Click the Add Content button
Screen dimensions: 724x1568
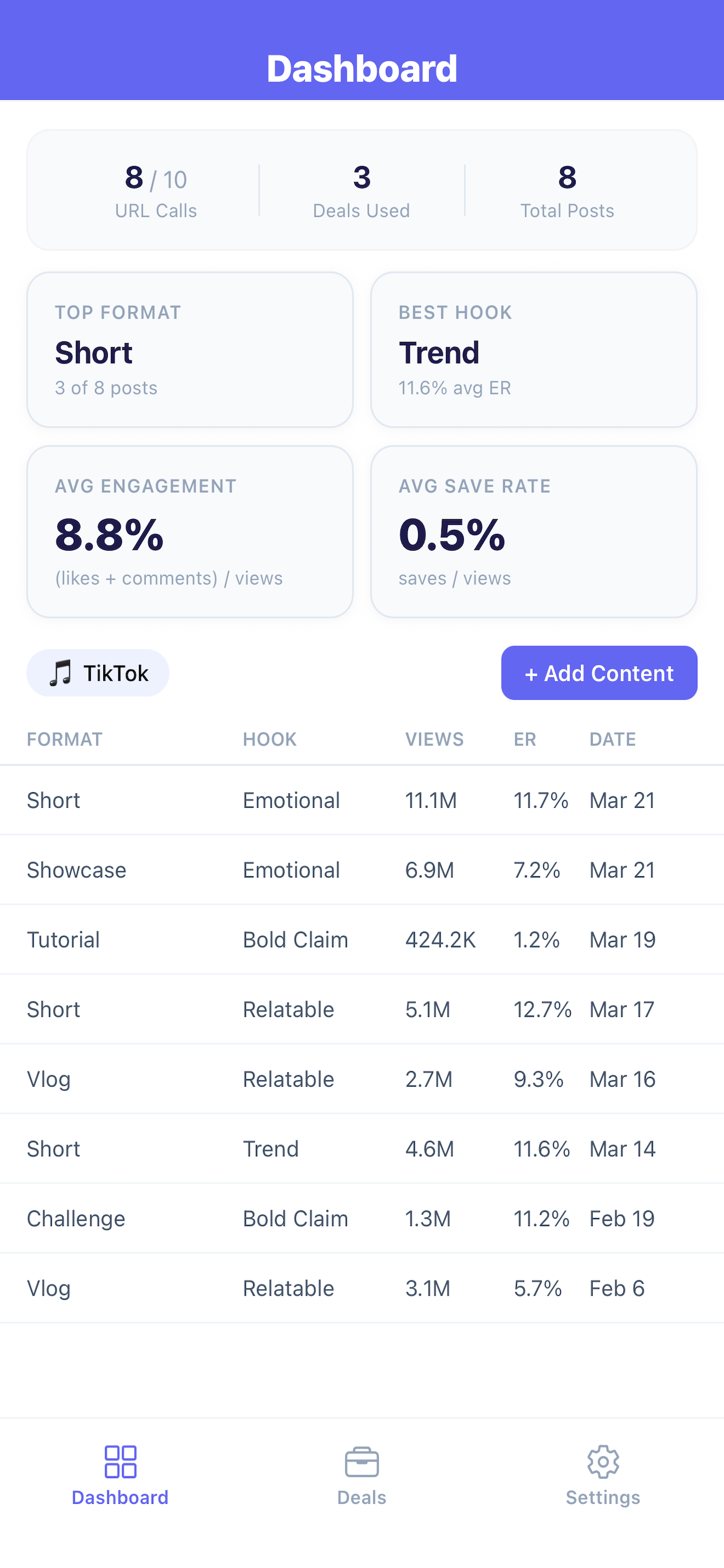coord(599,673)
